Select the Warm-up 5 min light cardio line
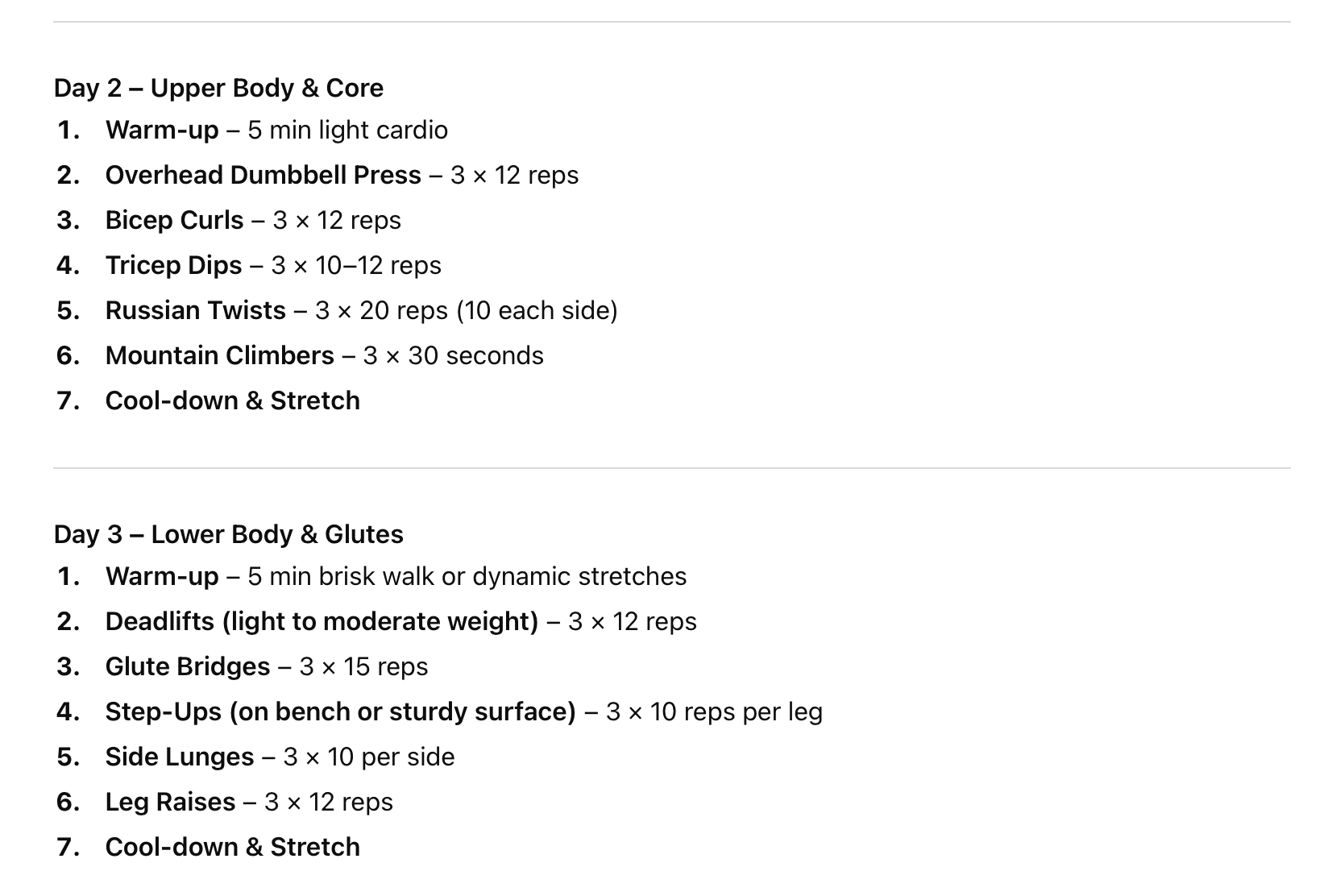The height and width of the screenshot is (896, 1328). 276,130
